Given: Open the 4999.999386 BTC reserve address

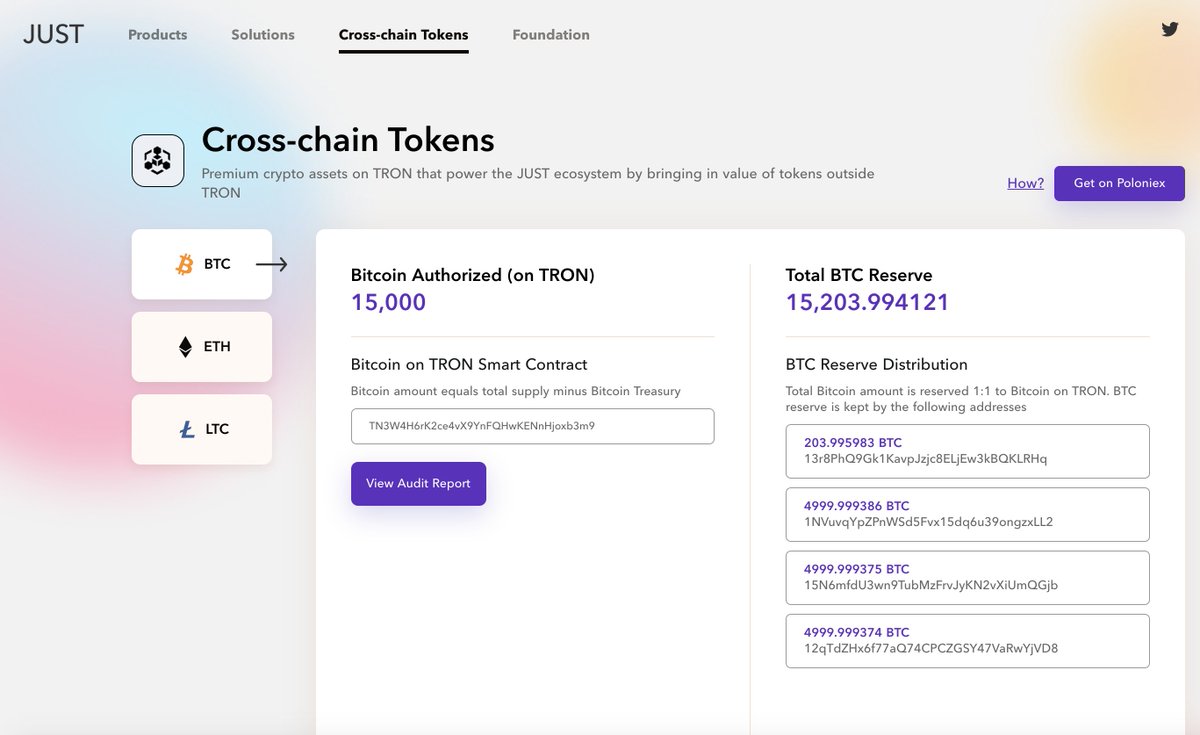Looking at the screenshot, I should point(968,514).
